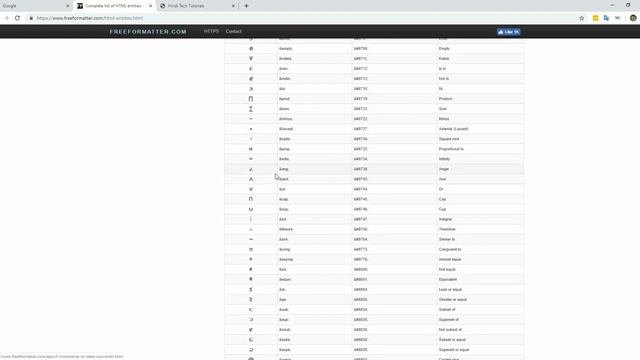Select the Asterisk (Lowast) description cell

tap(480, 129)
